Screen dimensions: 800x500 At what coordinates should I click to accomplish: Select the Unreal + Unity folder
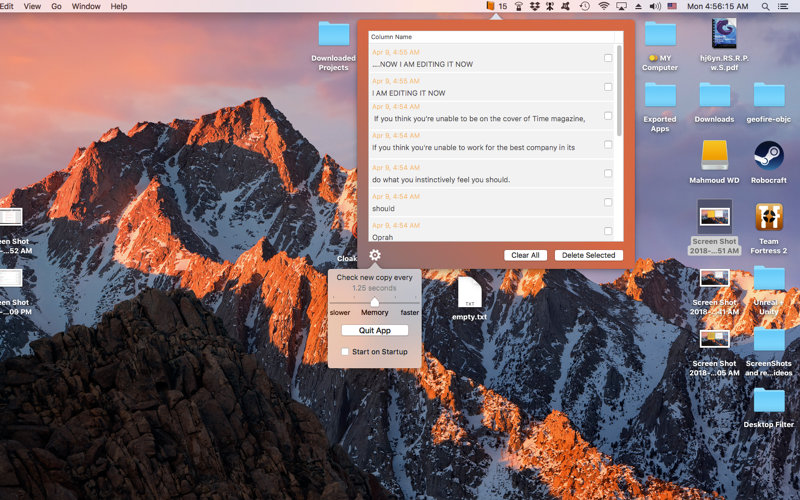click(769, 278)
